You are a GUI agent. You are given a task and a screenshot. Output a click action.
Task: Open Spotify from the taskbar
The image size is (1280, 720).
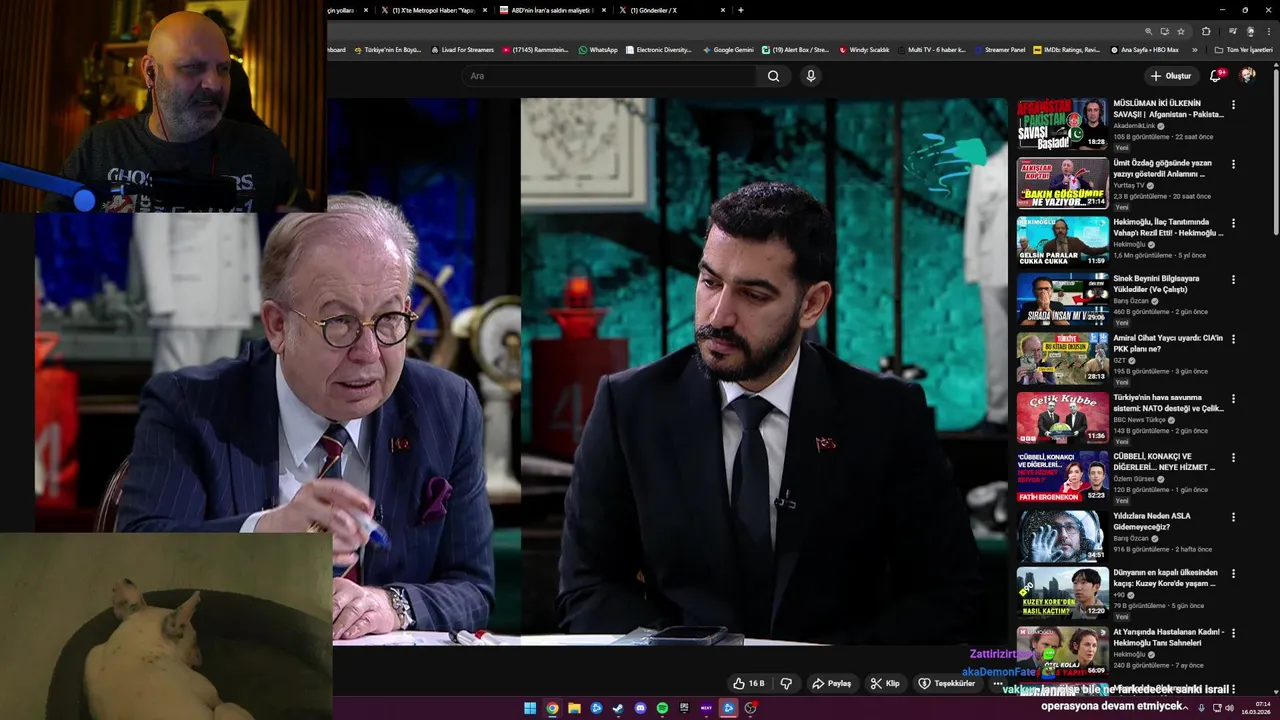click(x=662, y=708)
